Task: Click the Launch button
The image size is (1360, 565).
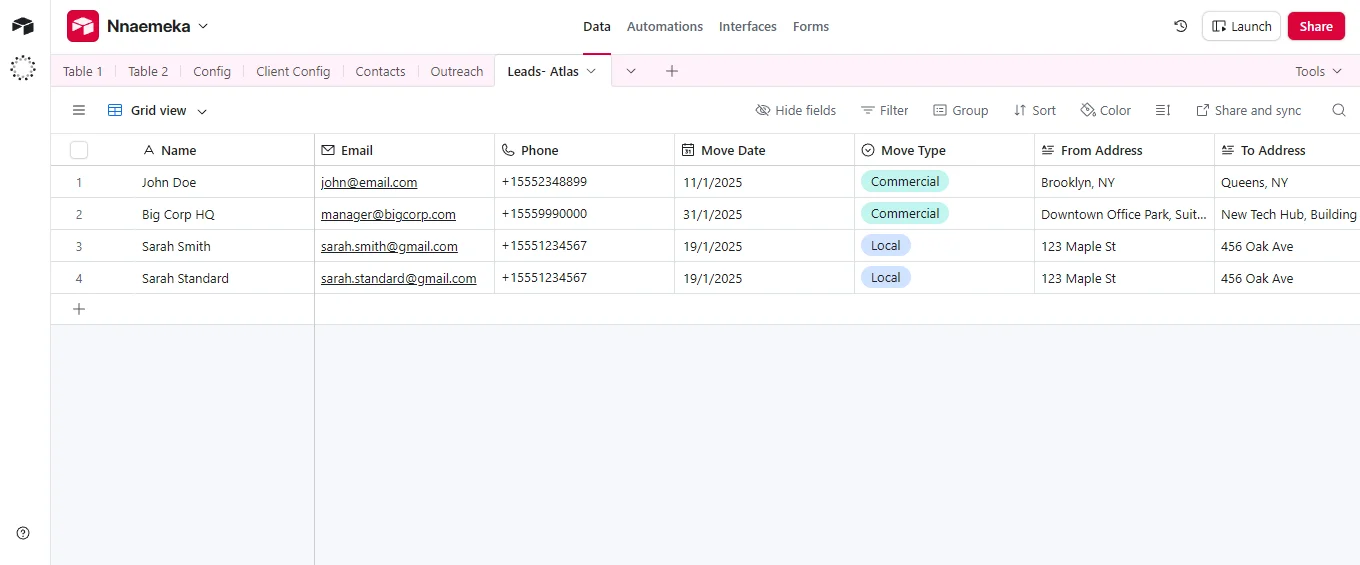Action: (1241, 27)
